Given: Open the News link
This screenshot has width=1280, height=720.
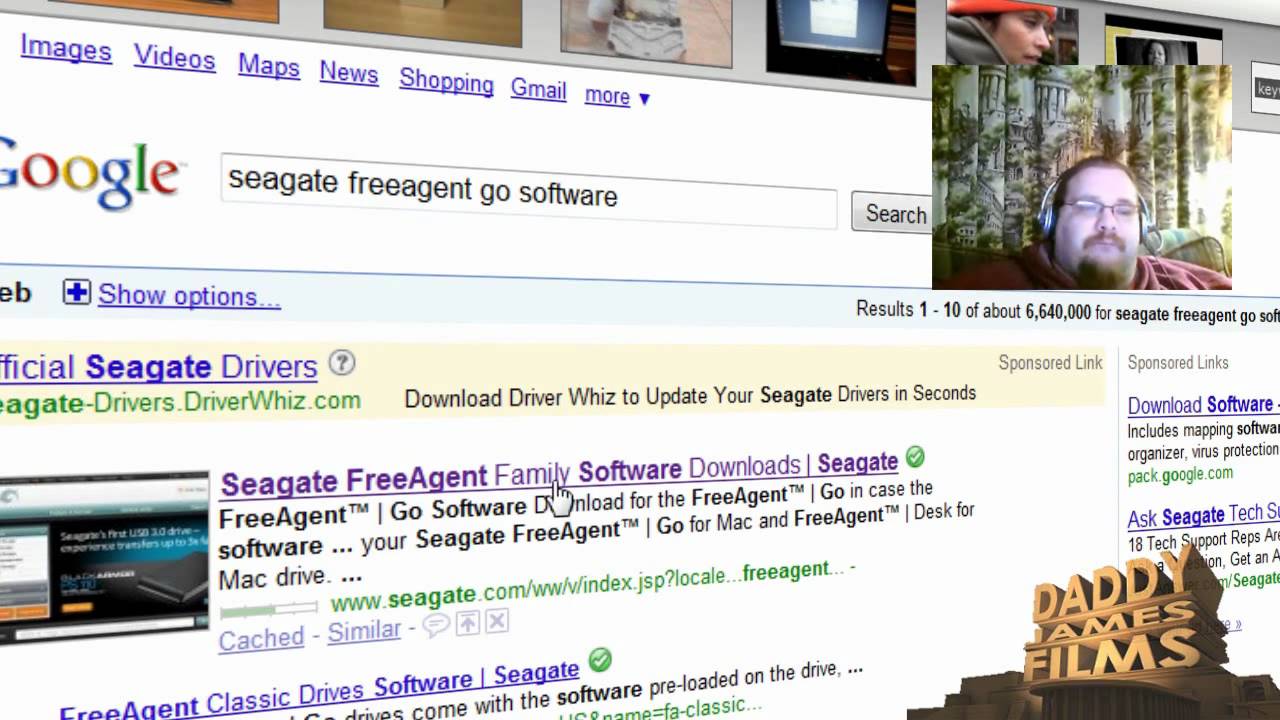Looking at the screenshot, I should click(x=349, y=73).
